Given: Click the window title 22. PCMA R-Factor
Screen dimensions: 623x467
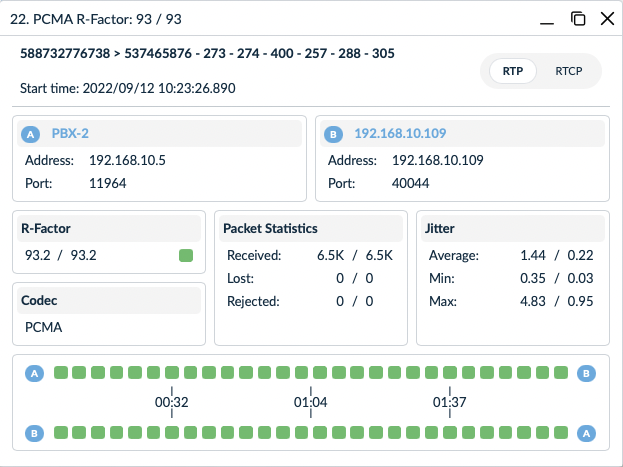Looking at the screenshot, I should point(96,19).
